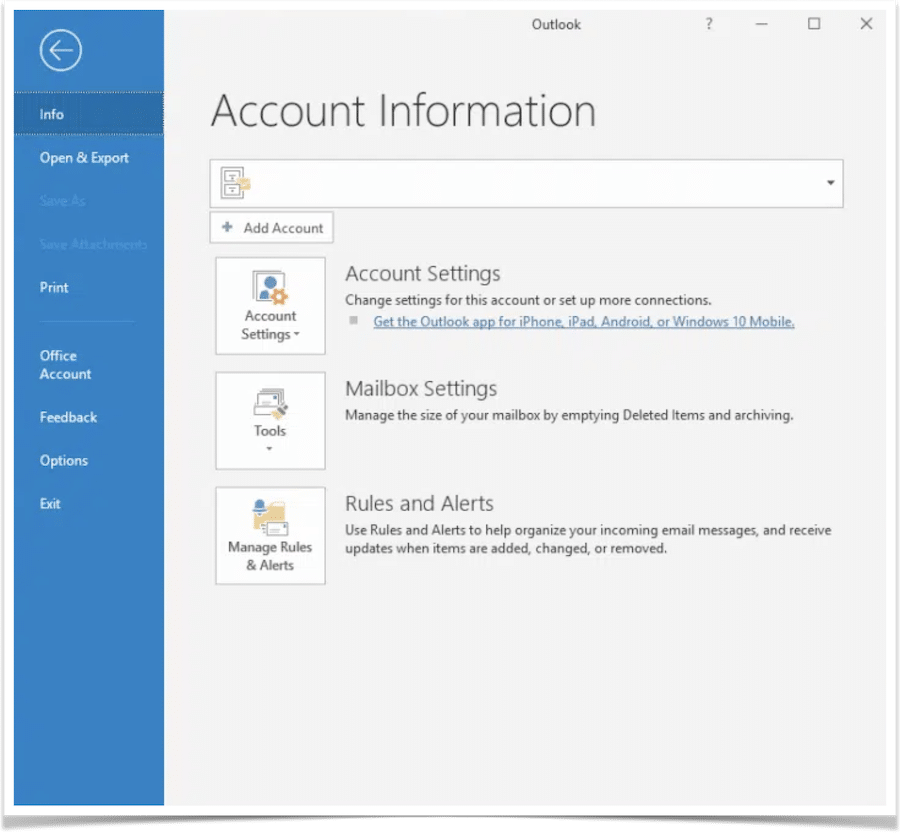Expand the account selector dropdown arrow
The image size is (900, 833).
click(830, 184)
